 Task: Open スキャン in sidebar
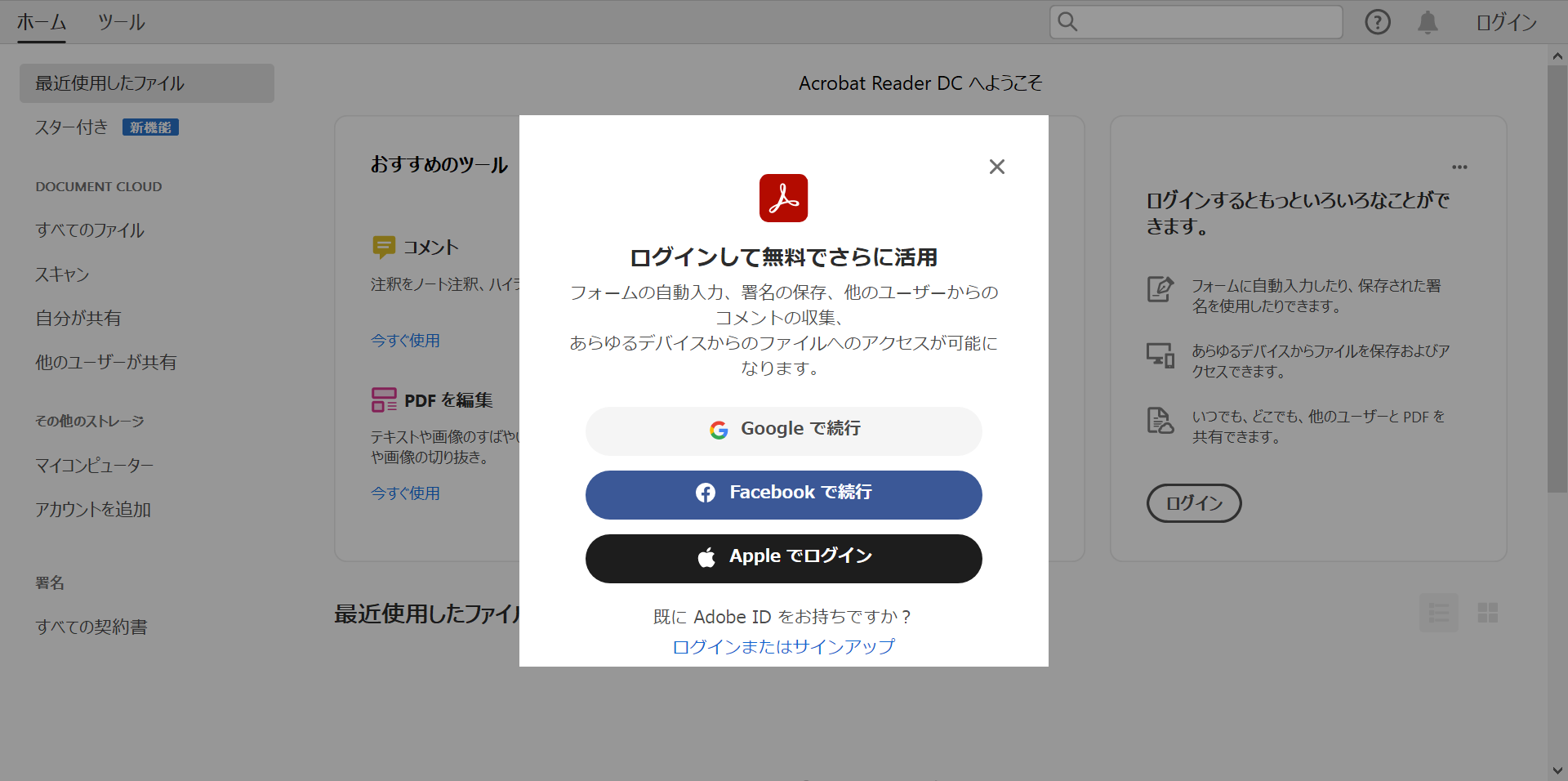click(62, 274)
